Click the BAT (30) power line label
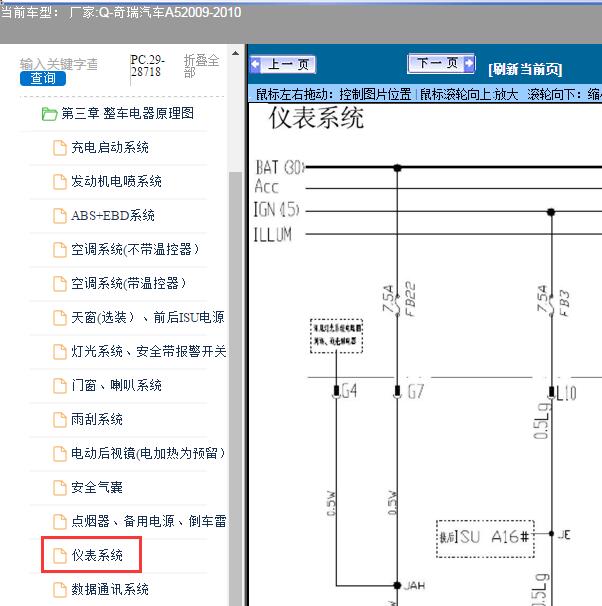The height and width of the screenshot is (606, 602). point(280,168)
